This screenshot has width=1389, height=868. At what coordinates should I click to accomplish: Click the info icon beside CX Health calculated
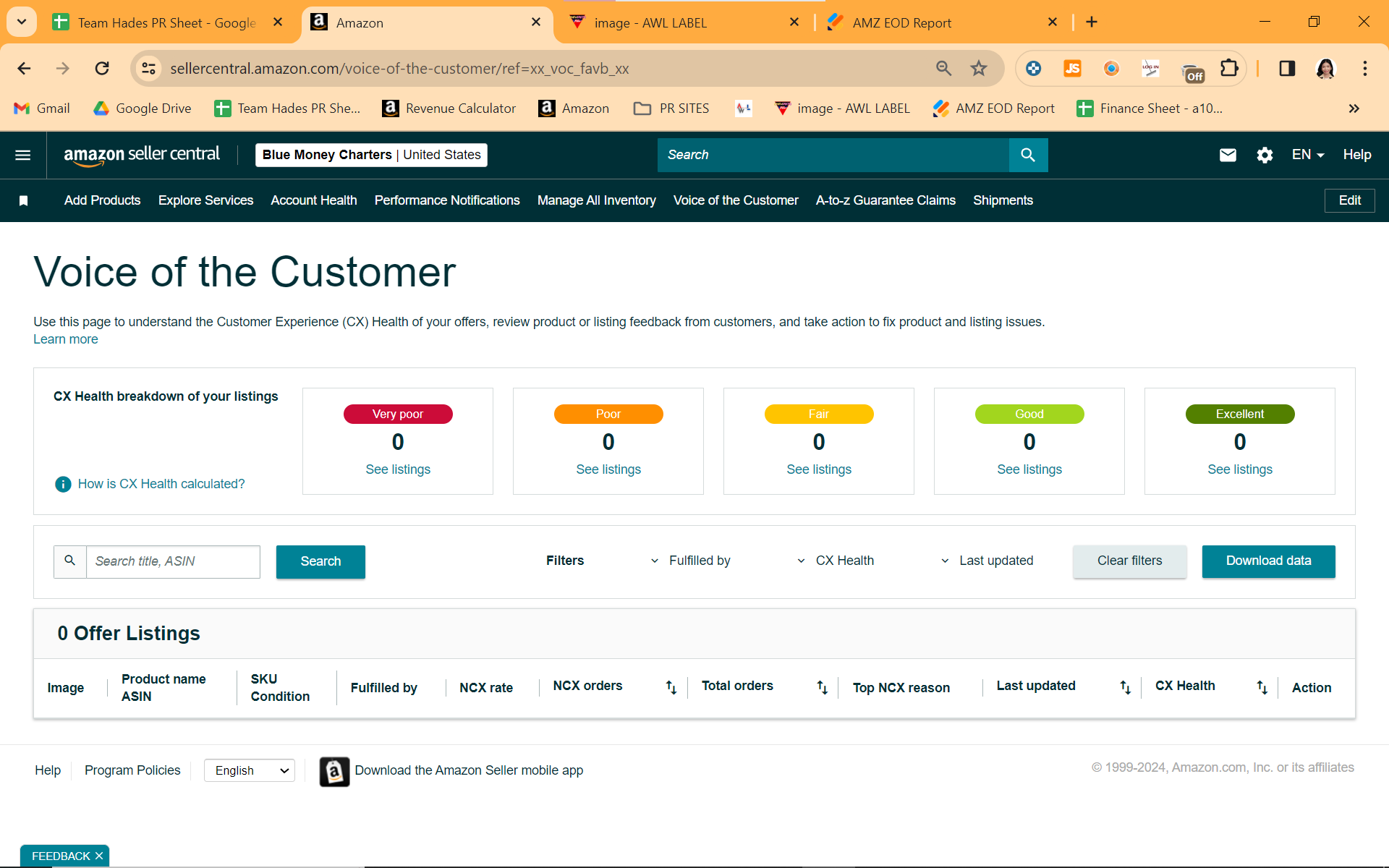63,484
